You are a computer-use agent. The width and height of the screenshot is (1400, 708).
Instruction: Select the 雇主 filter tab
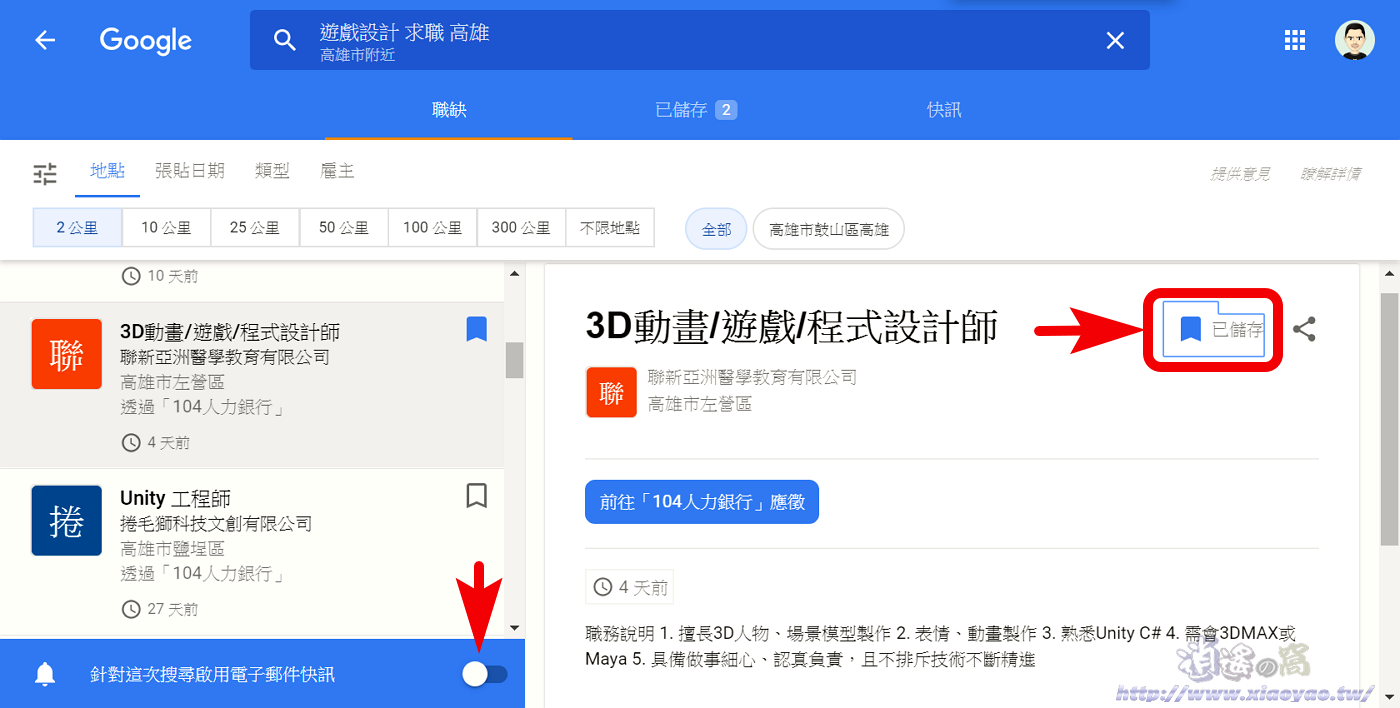click(338, 171)
